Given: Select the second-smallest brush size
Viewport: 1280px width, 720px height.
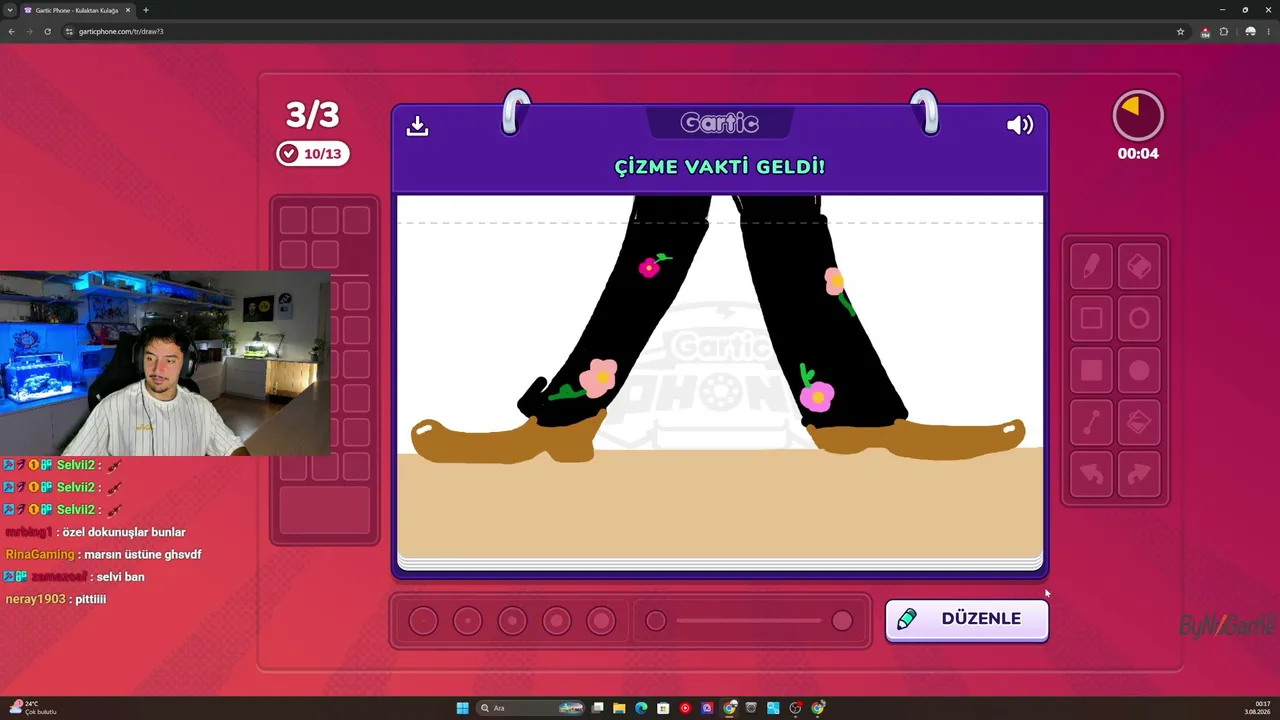Looking at the screenshot, I should (x=467, y=621).
